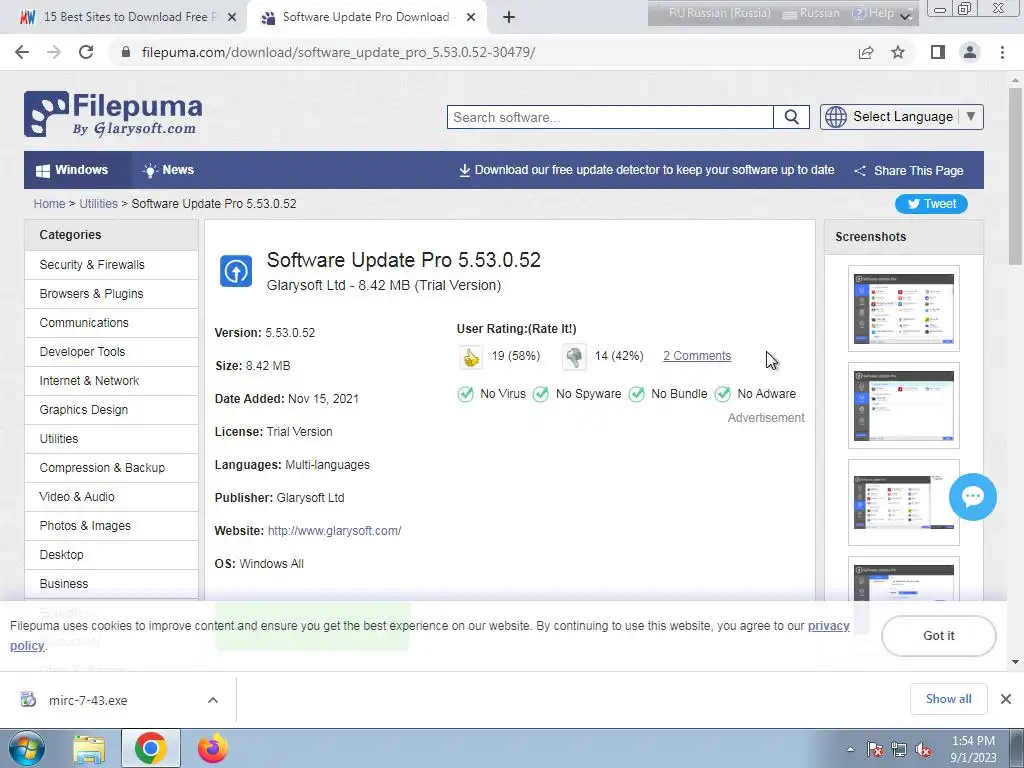Reload the Filepuma page
The height and width of the screenshot is (768, 1024).
coord(86,52)
